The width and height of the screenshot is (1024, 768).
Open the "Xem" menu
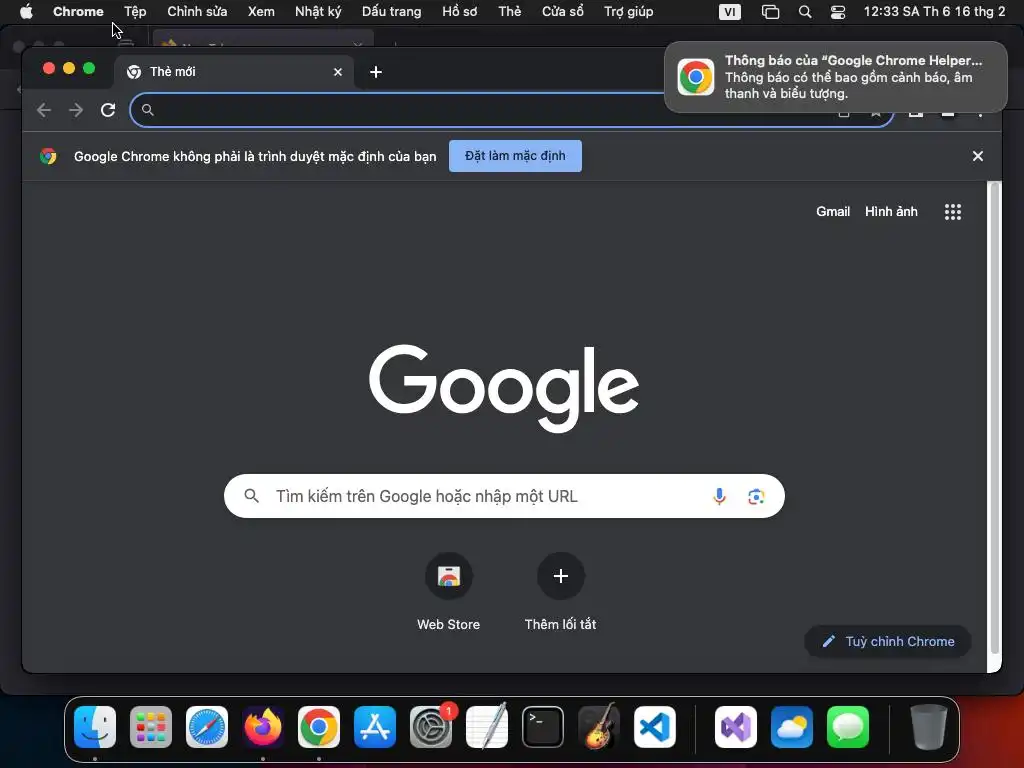[x=261, y=12]
